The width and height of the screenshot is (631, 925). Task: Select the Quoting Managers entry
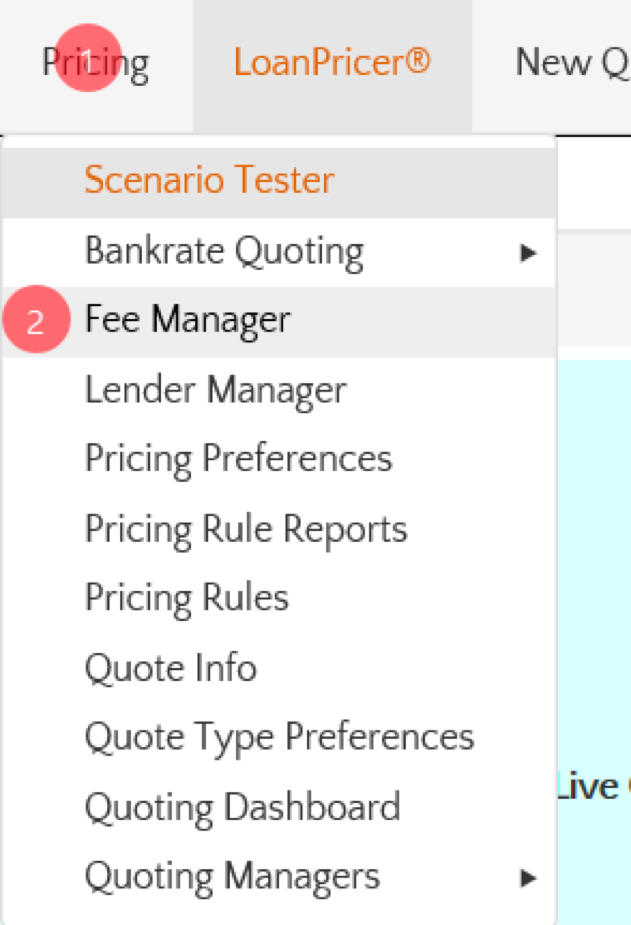click(x=232, y=877)
